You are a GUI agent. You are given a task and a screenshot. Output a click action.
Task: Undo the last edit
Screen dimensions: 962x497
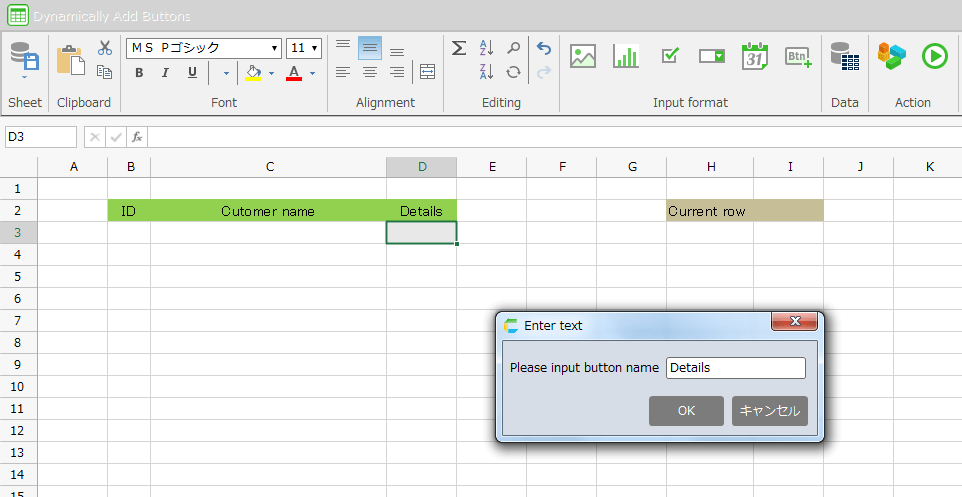543,48
